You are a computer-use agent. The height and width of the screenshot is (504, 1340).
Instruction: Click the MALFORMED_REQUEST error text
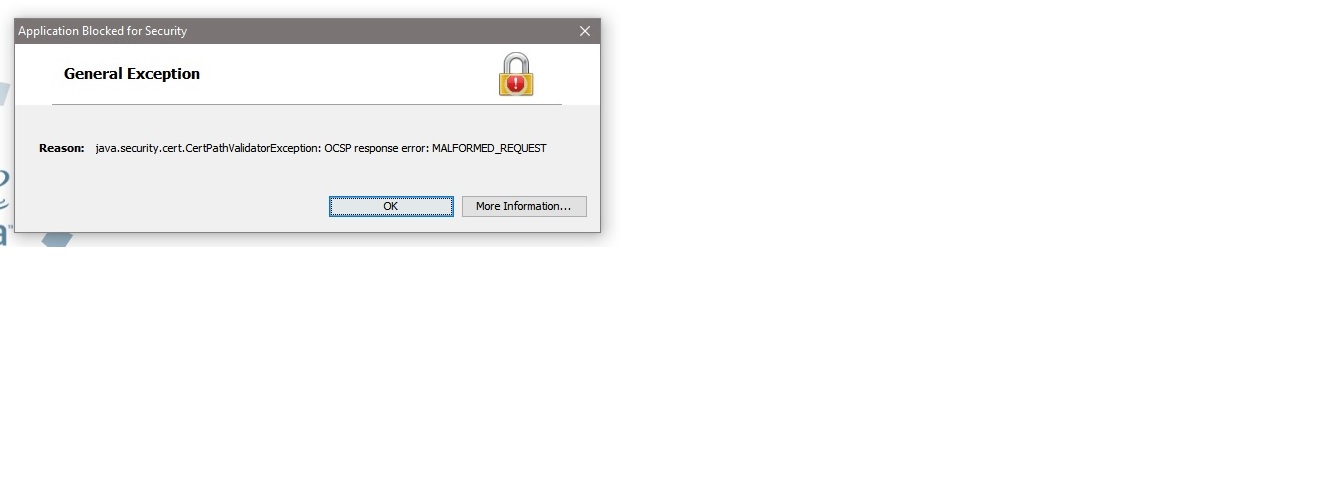pyautogui.click(x=489, y=148)
